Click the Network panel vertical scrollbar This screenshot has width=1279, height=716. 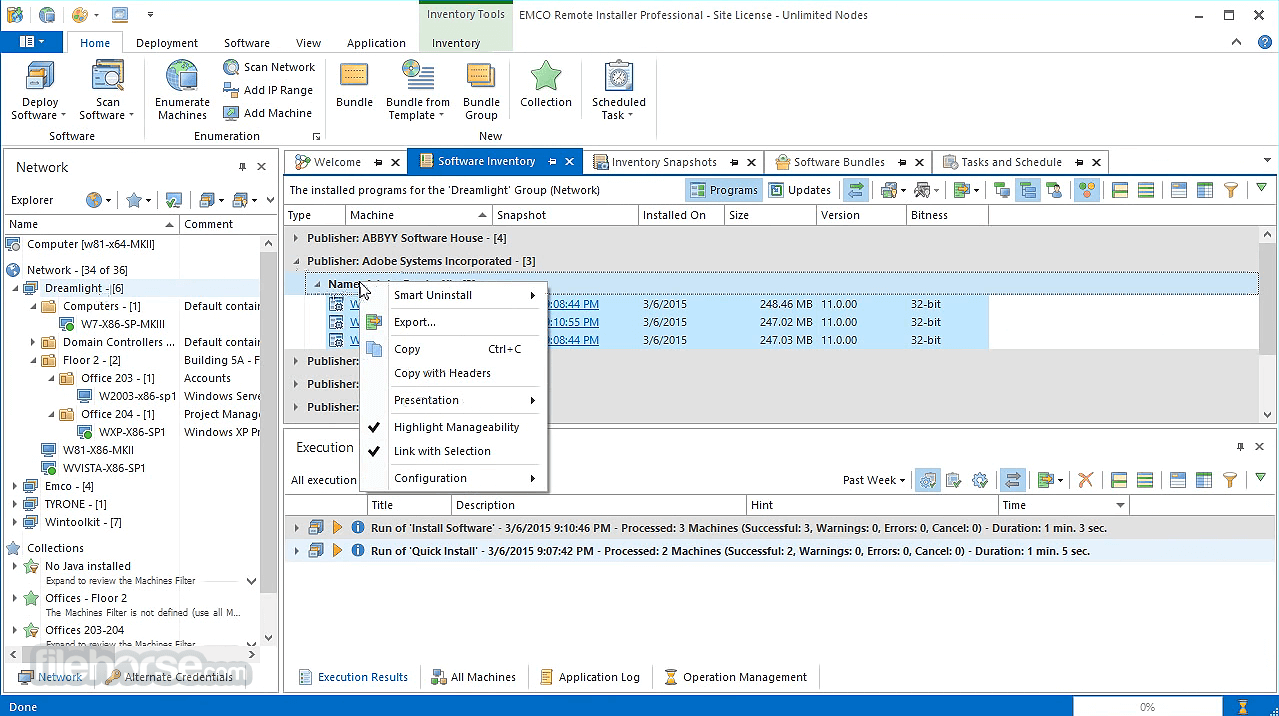267,440
